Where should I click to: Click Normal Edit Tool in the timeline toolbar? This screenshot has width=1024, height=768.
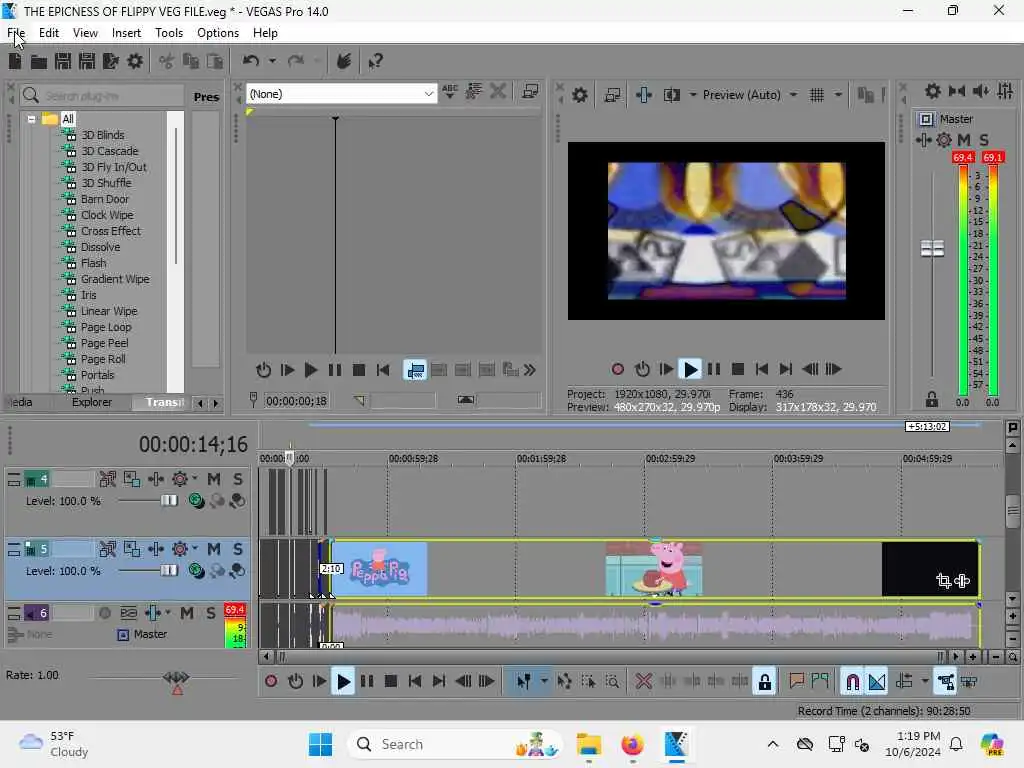pos(524,682)
